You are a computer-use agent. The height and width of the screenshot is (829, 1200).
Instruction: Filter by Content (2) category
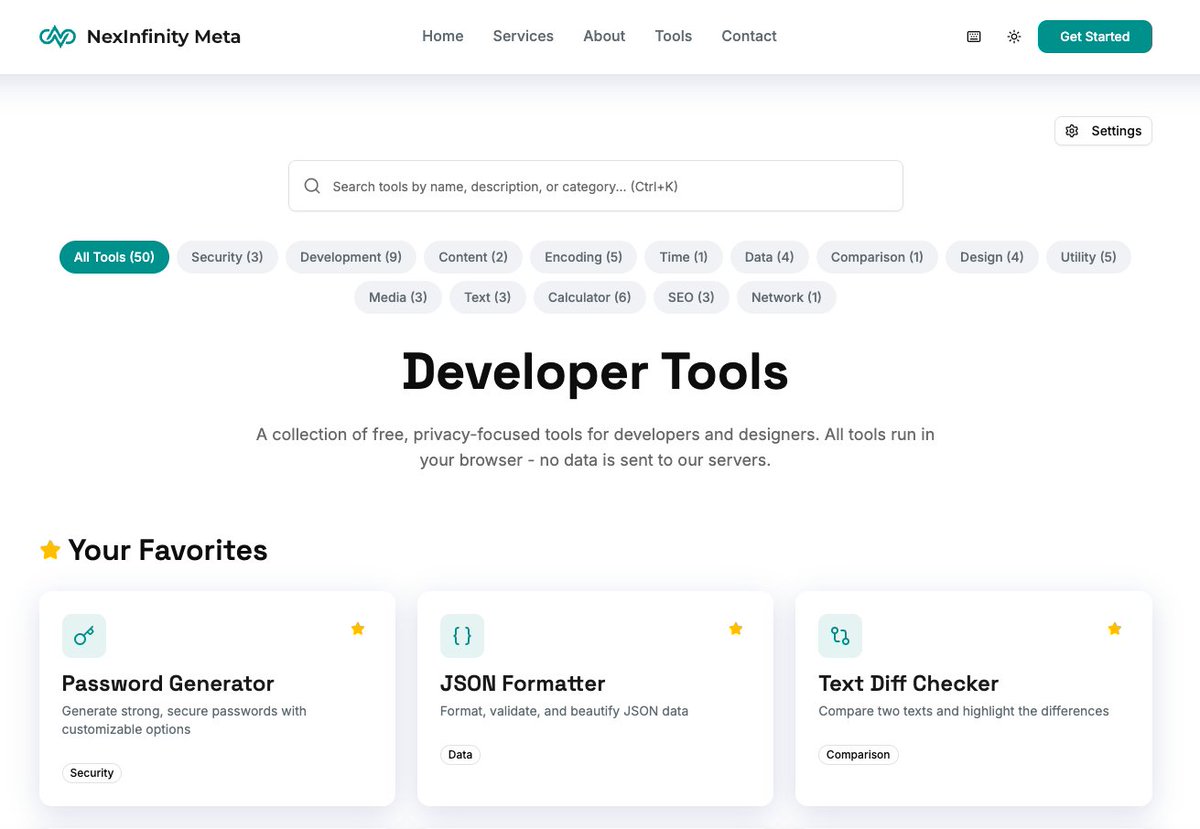coord(473,257)
